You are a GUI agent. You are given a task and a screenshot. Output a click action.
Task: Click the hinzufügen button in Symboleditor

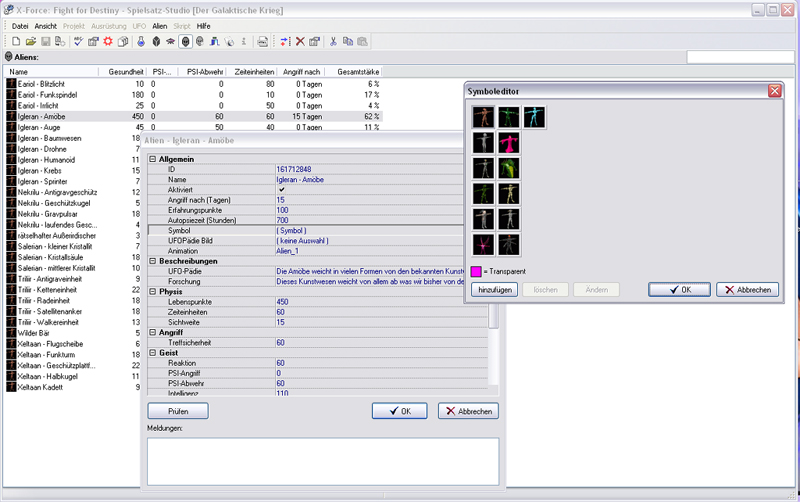point(494,290)
